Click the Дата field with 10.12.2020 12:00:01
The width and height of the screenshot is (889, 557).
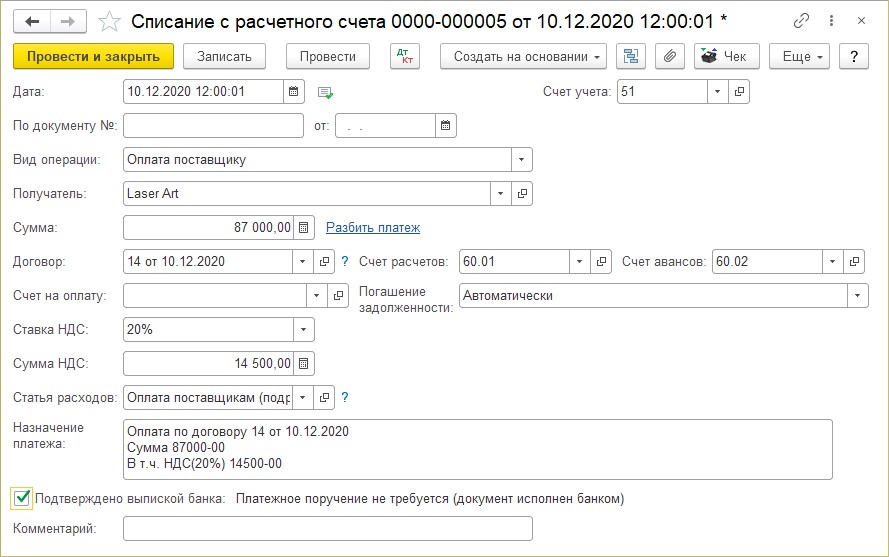pyautogui.click(x=203, y=91)
